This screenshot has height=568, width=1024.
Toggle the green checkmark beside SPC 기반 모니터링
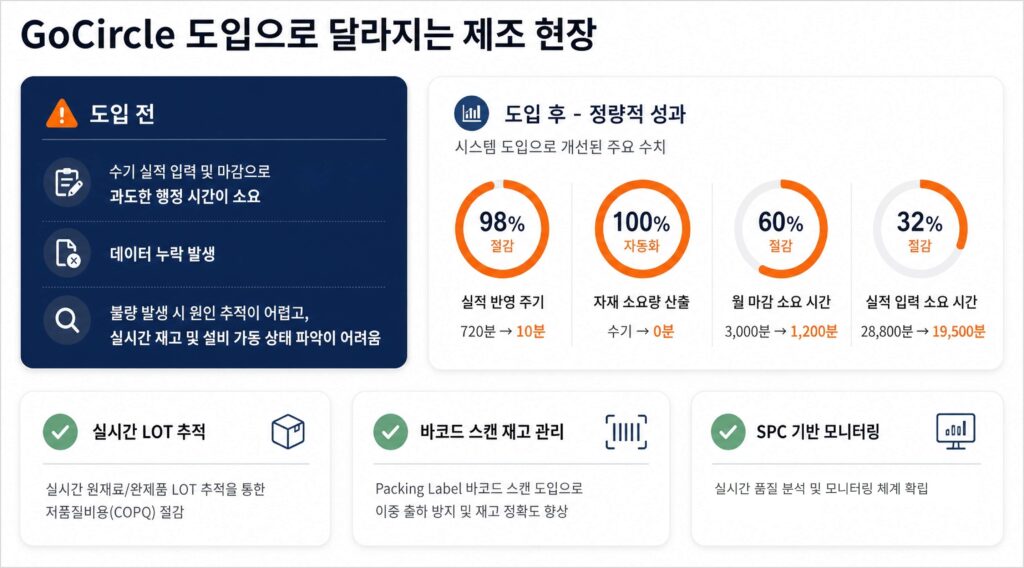coord(728,432)
